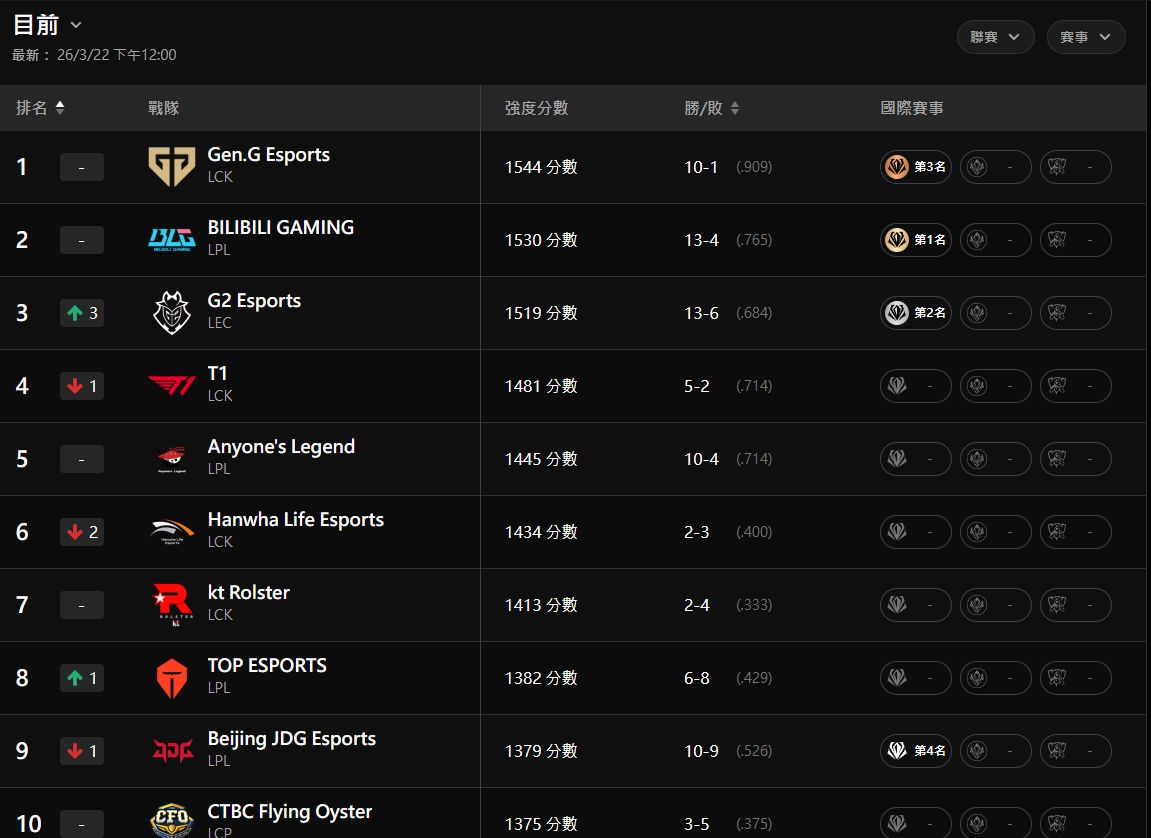This screenshot has height=838, width=1151.
Task: Click the 強度分數 column header
Action: 536,108
